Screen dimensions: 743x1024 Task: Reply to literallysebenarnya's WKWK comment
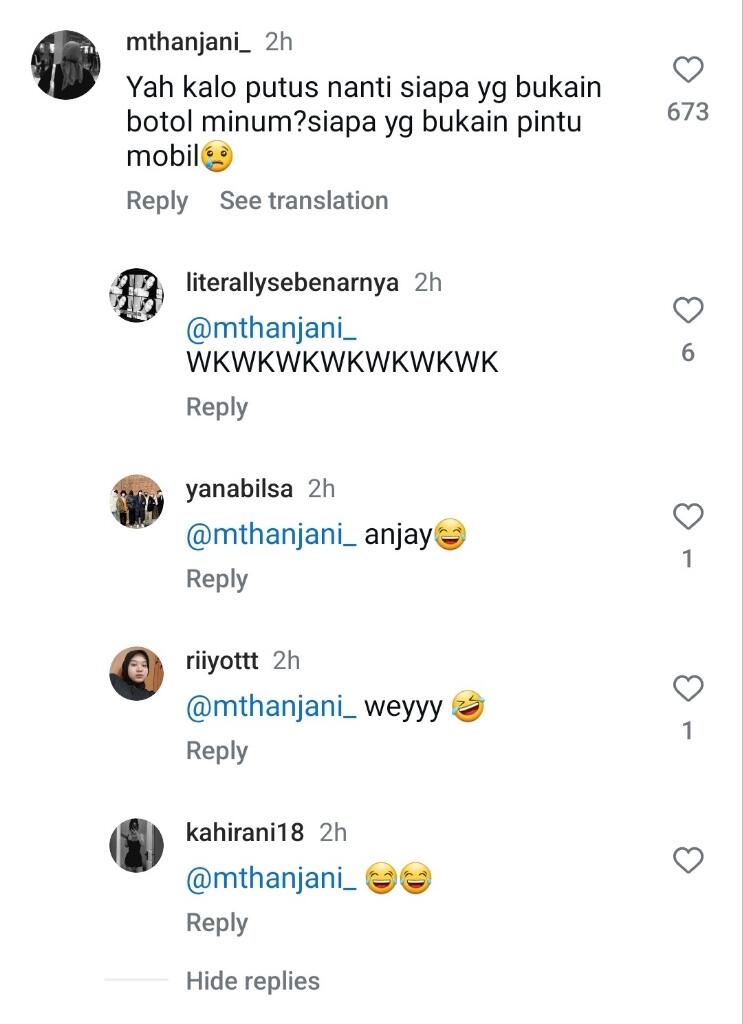217,407
